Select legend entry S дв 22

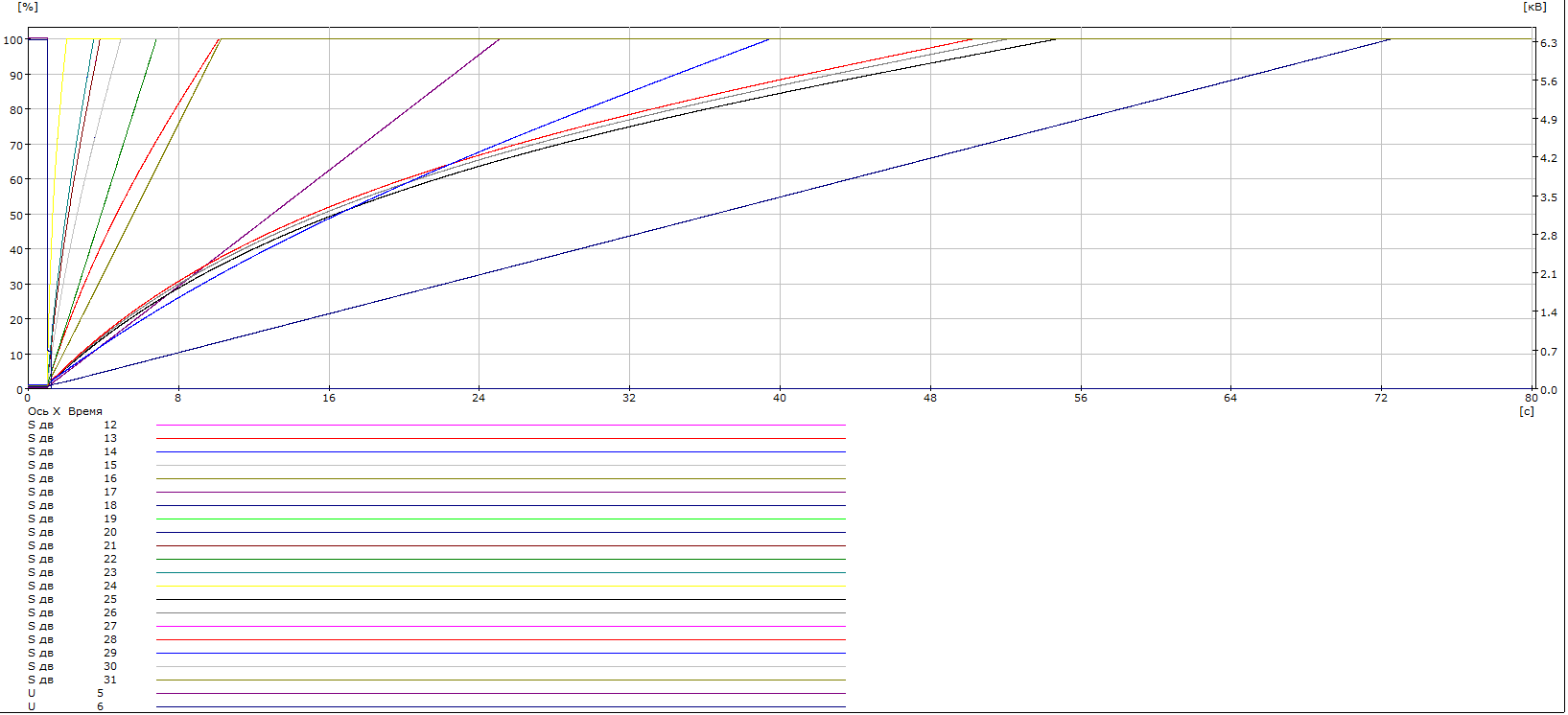click(x=72, y=559)
